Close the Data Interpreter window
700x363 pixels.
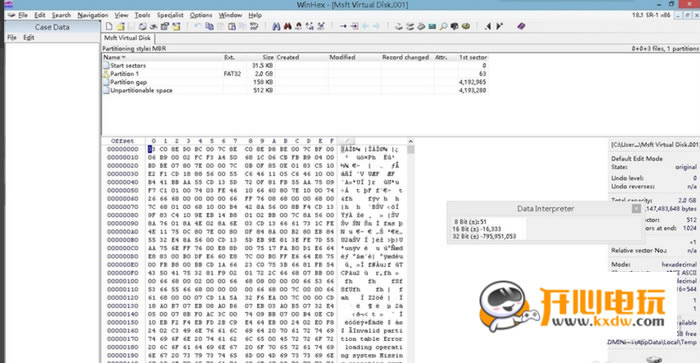tap(636, 209)
